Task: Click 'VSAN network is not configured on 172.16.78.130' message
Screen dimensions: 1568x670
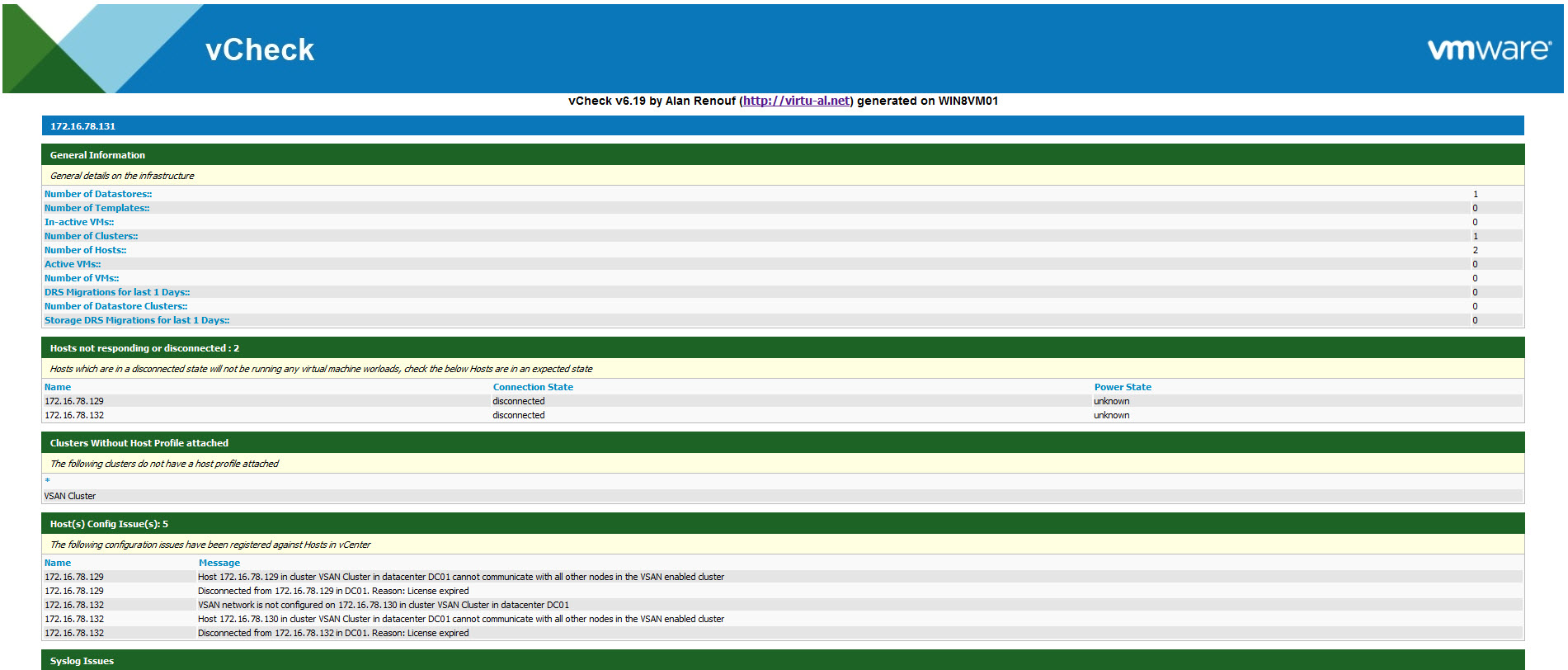Action: 384,606
